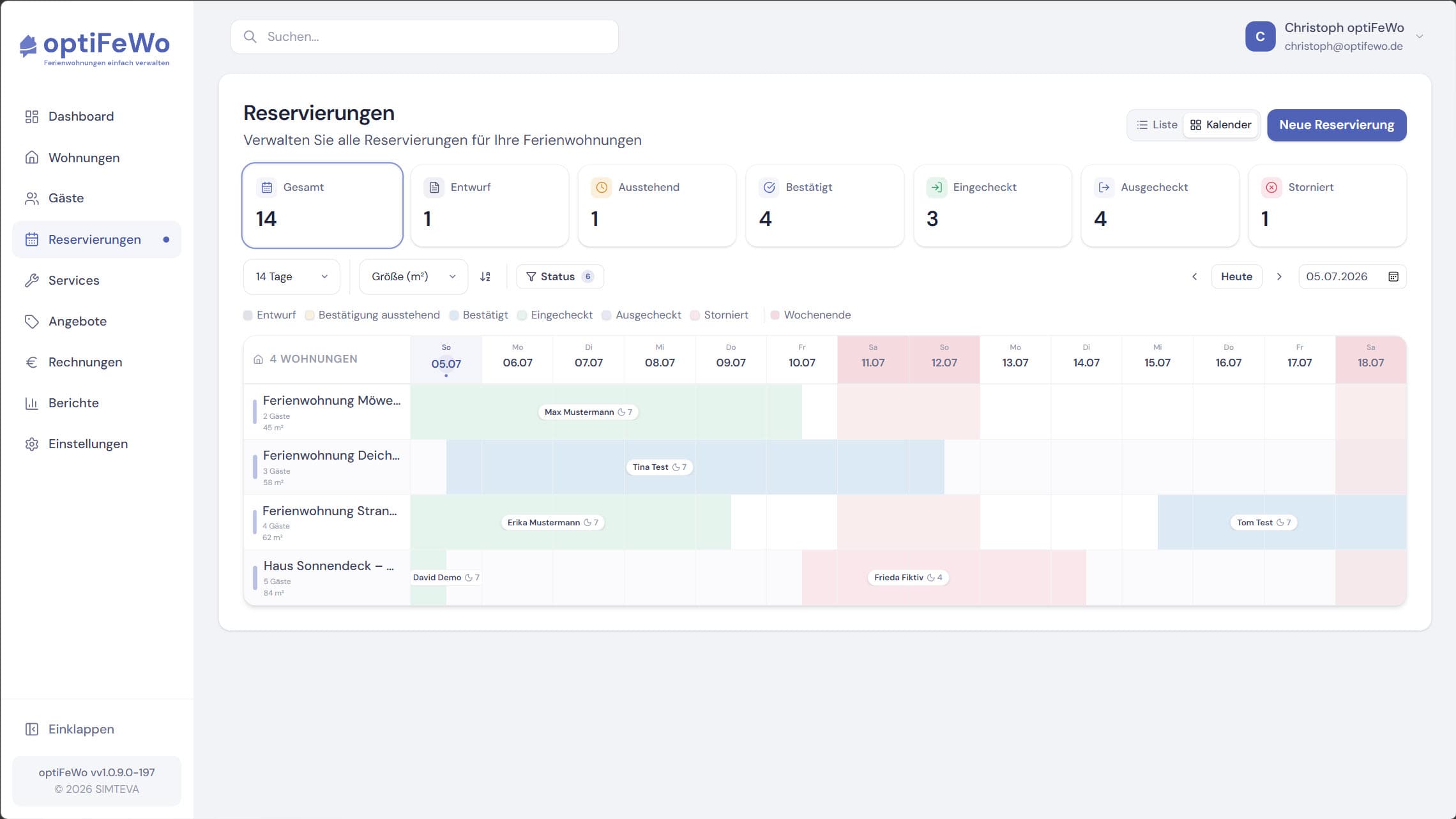Open Services via wrench icon in sidebar
The image size is (1456, 819).
[x=31, y=280]
